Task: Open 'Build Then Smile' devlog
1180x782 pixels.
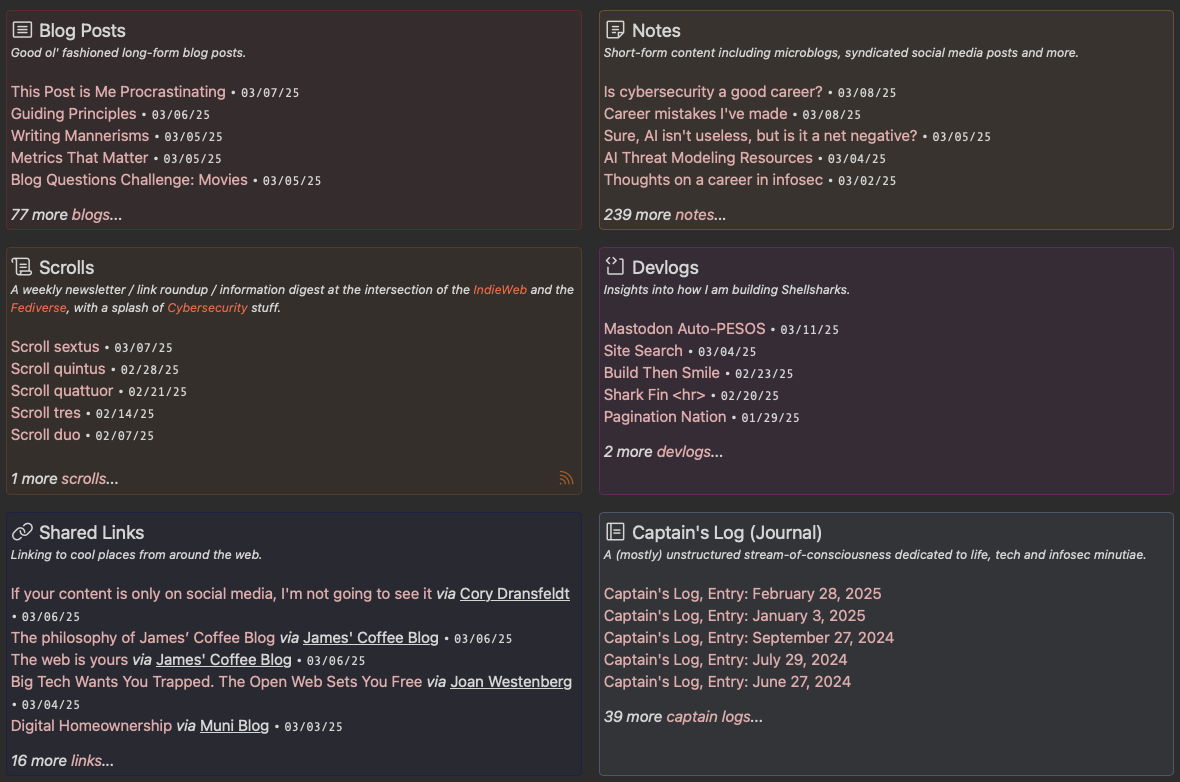Action: click(x=661, y=373)
